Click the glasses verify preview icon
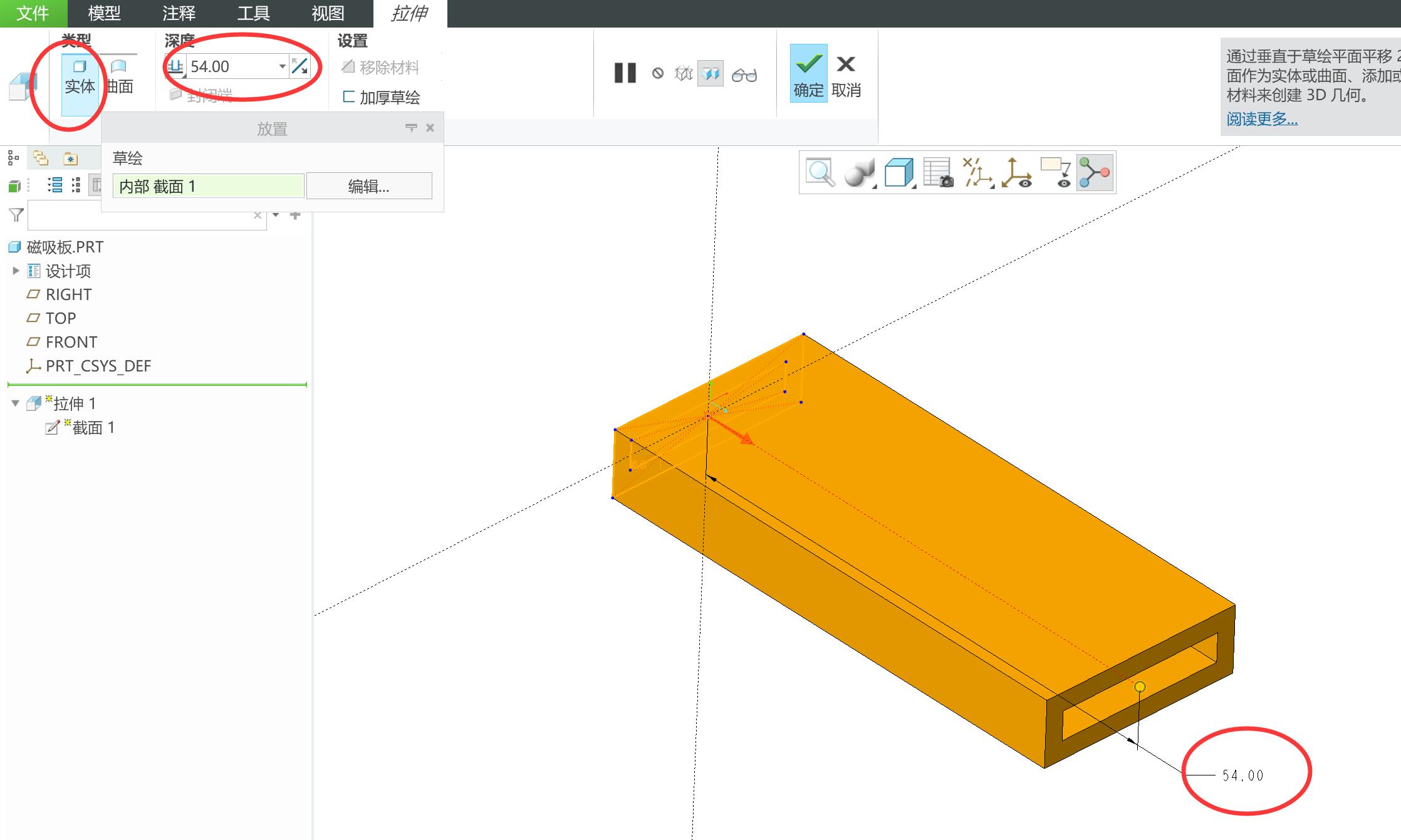The width and height of the screenshot is (1401, 840). coord(744,75)
